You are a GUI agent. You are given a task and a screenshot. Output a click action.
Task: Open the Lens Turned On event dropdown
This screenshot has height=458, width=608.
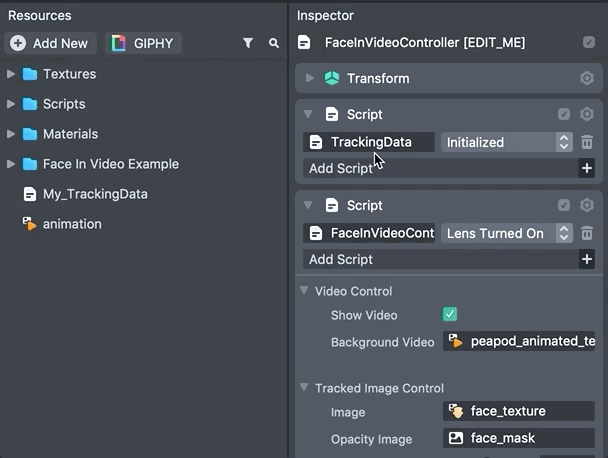506,234
